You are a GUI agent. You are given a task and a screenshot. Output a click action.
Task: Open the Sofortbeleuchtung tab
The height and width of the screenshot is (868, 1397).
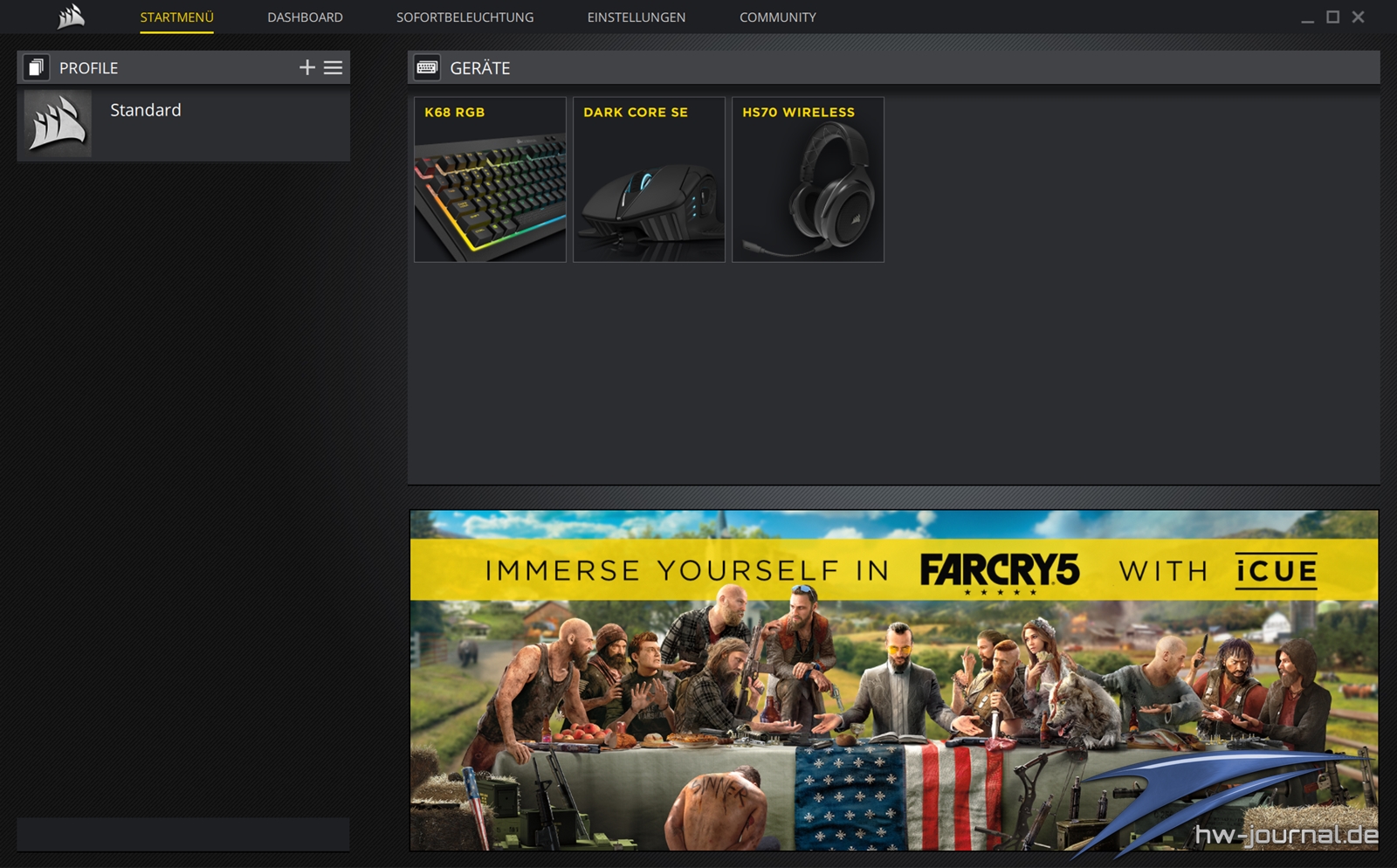click(465, 17)
